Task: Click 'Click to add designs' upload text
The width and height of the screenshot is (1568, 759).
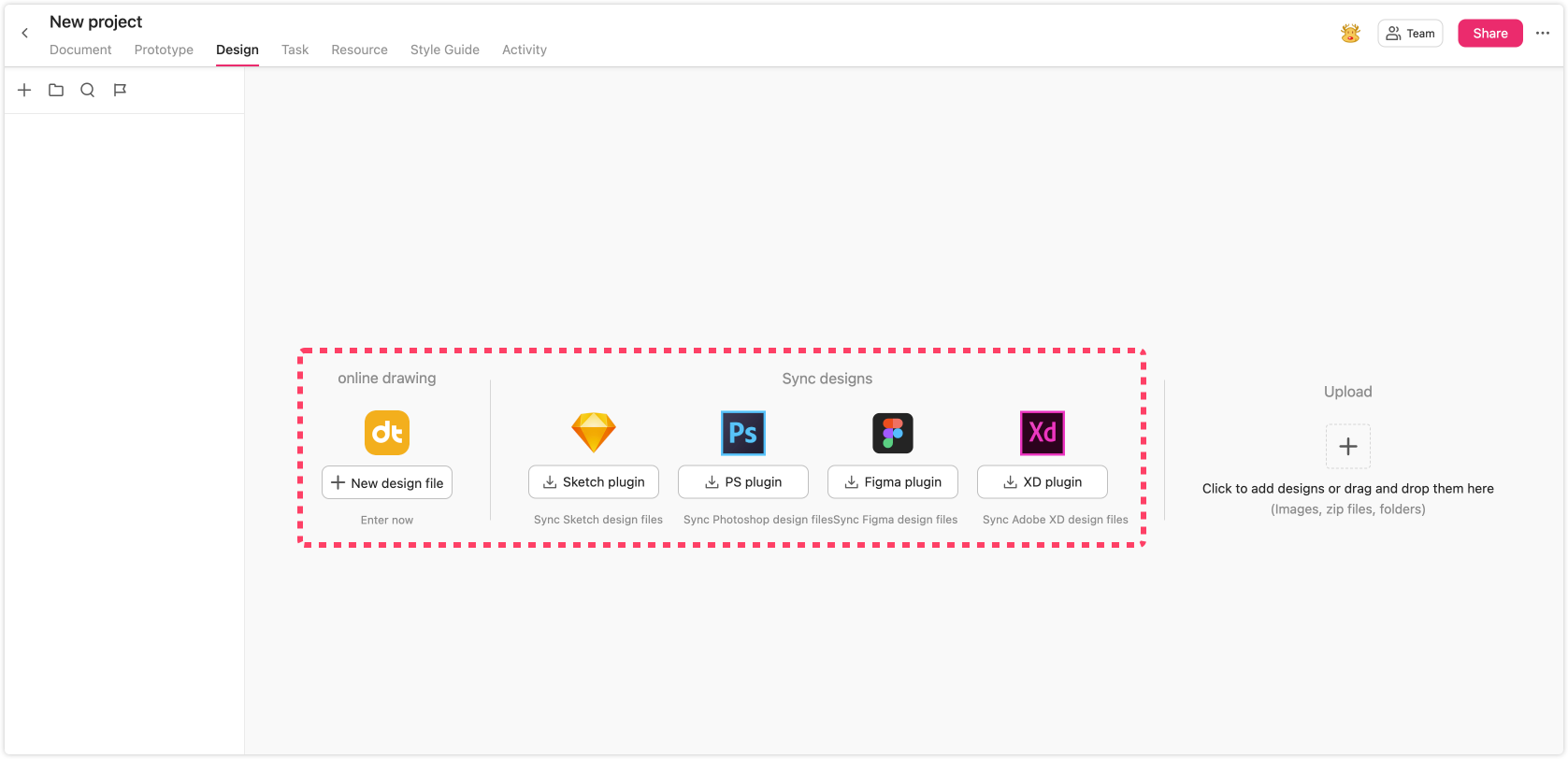Action: pos(1348,488)
